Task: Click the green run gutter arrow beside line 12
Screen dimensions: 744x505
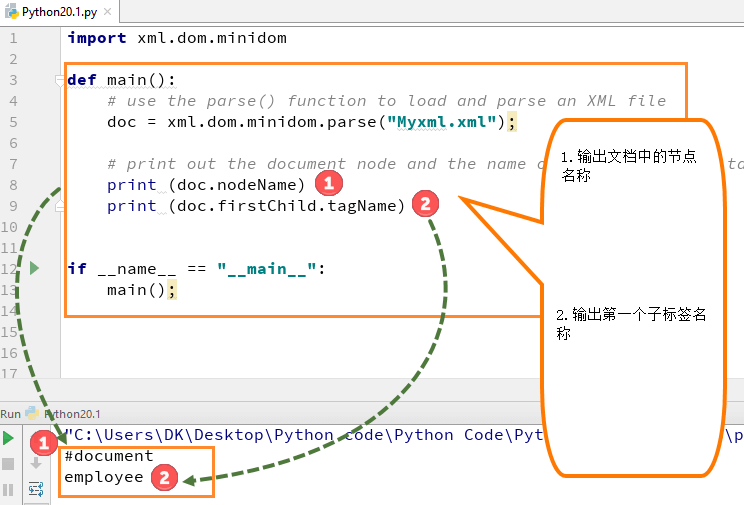Action: point(34,268)
